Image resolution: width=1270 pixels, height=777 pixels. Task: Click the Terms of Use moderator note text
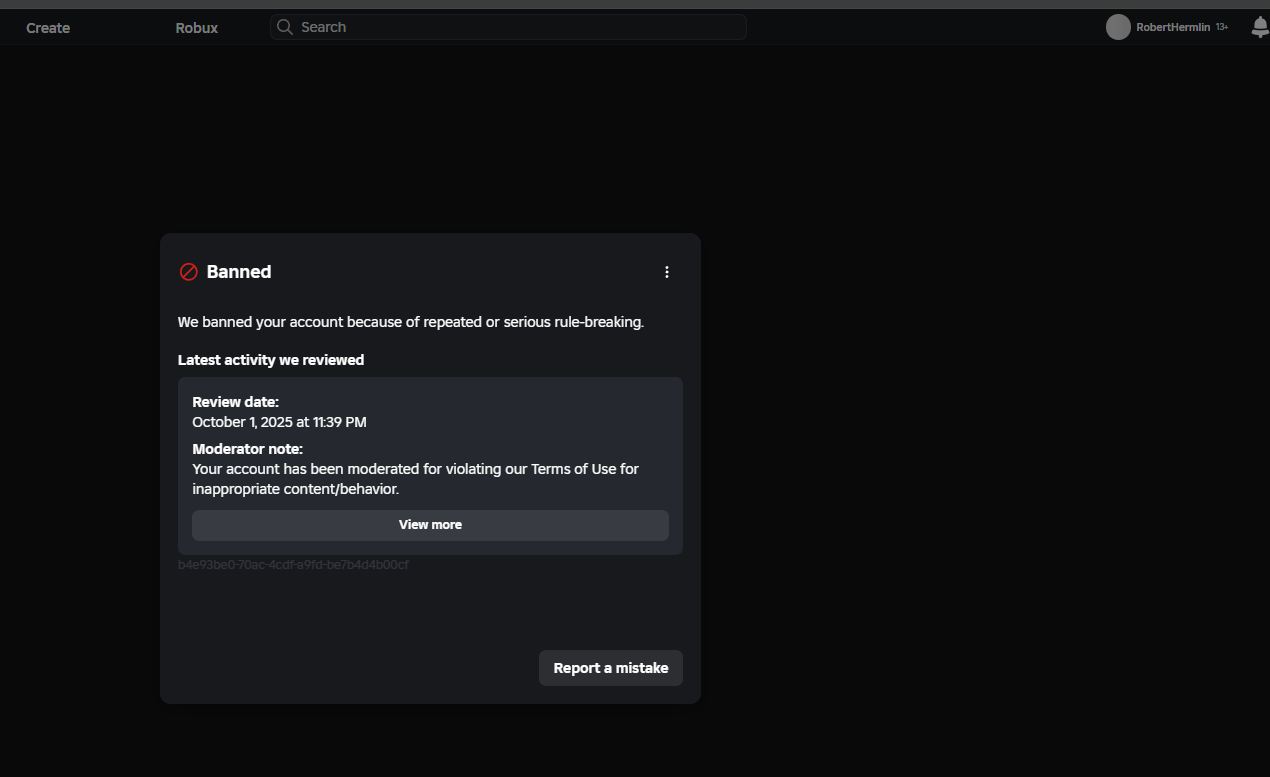(415, 479)
